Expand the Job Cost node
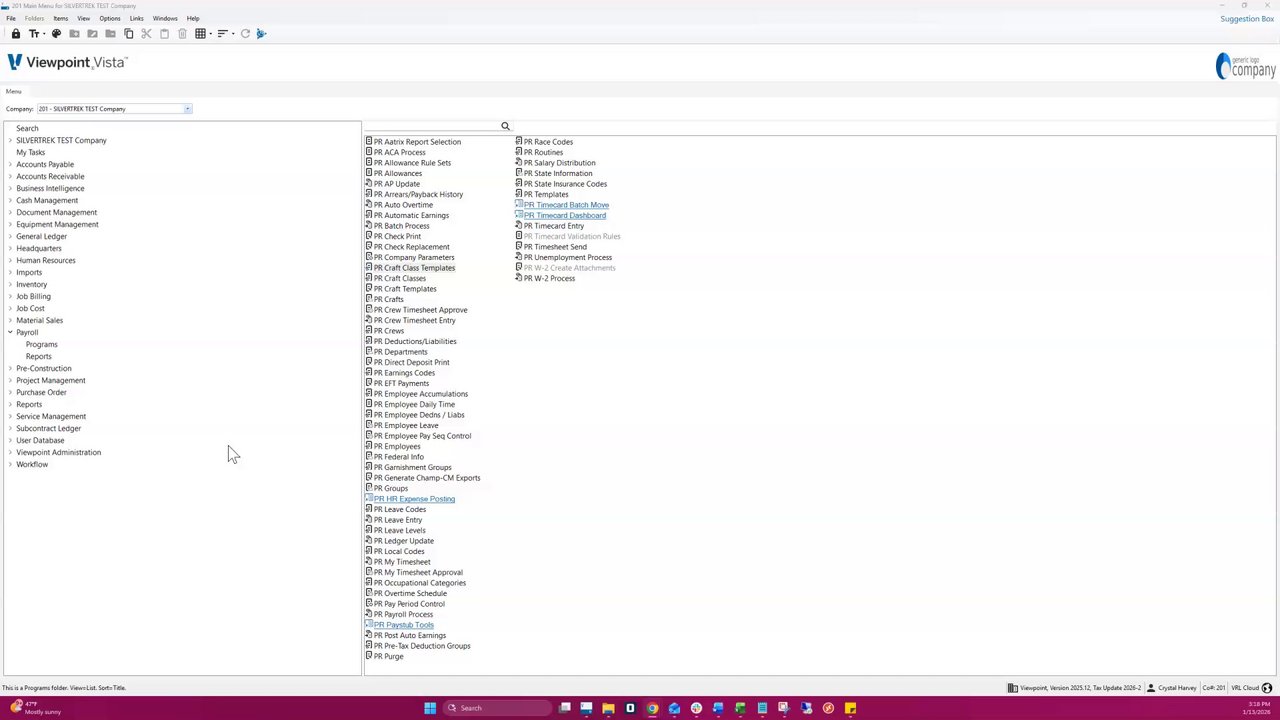 click(x=10, y=308)
